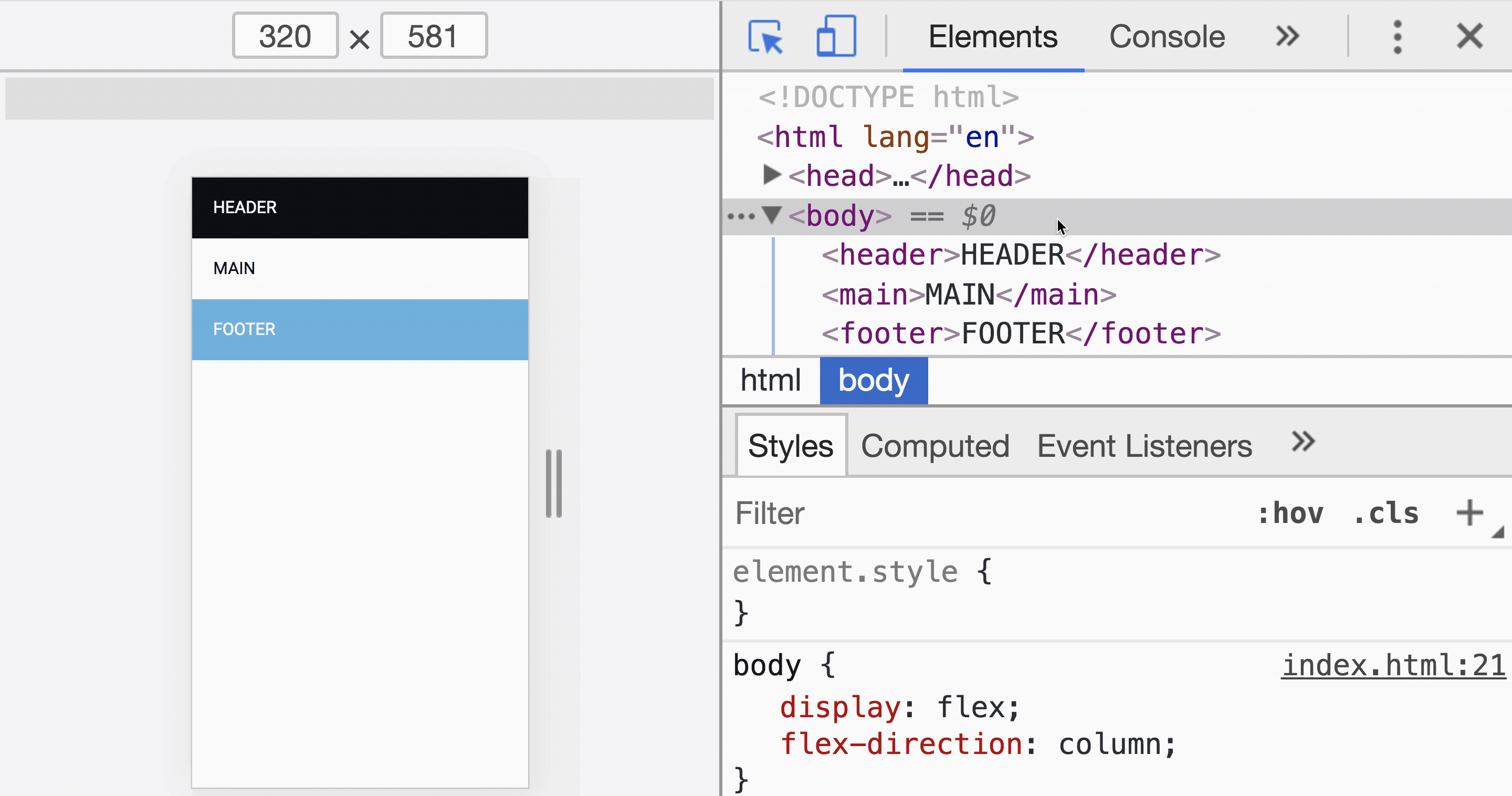Screen dimensions: 1512x796
Task: Open the Styles pane tab
Action: (790, 446)
